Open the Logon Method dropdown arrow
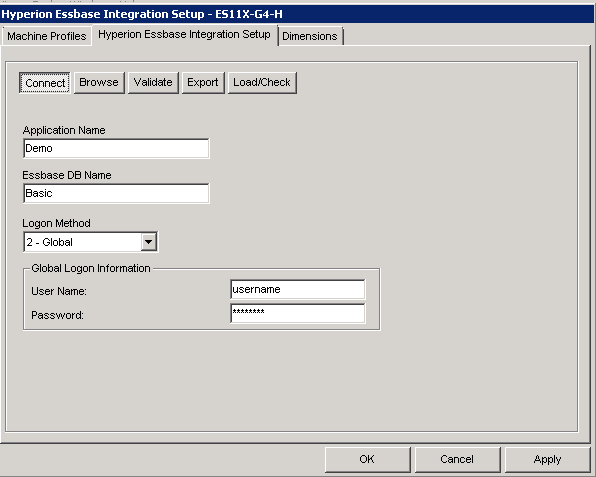This screenshot has width=596, height=477. pos(149,242)
